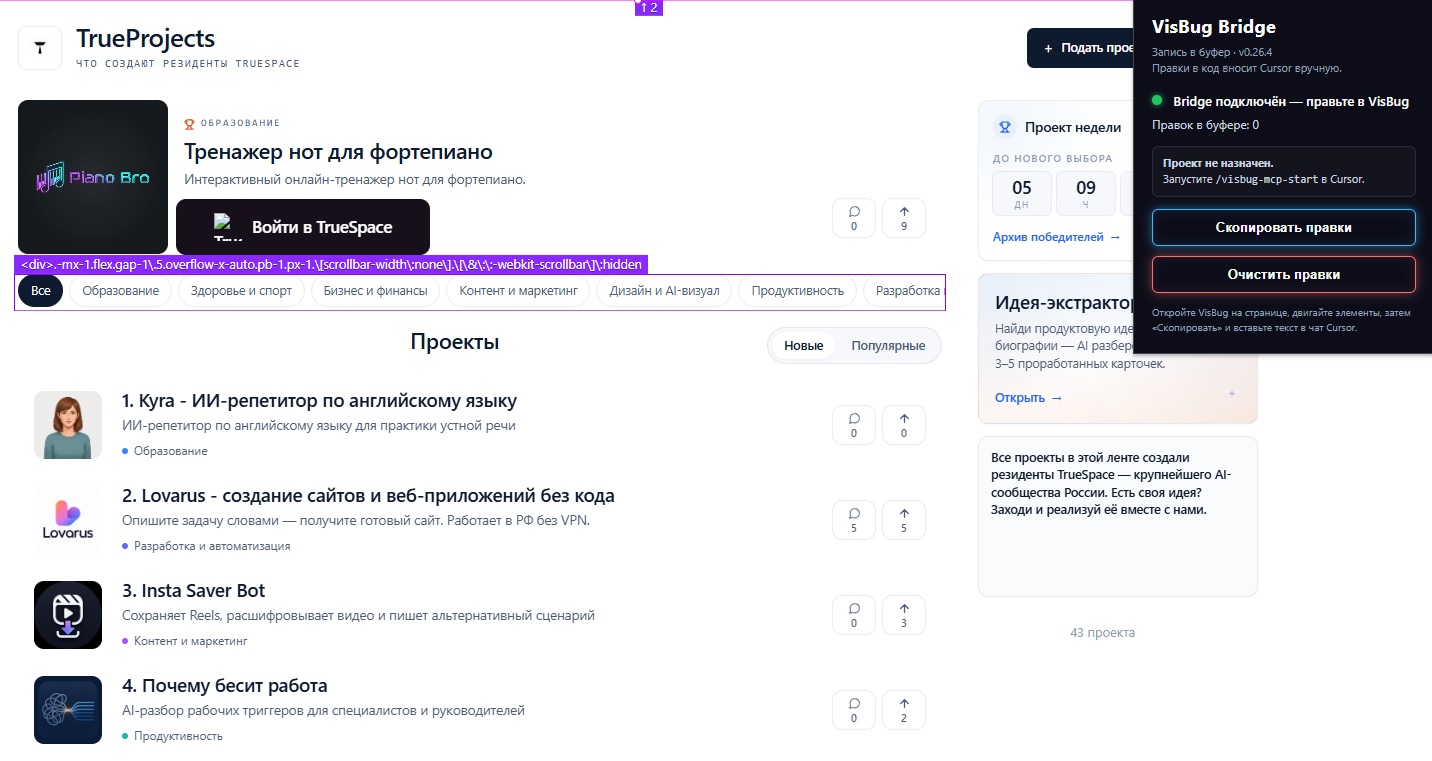The height and width of the screenshot is (761, 1432).
Task: Open comments on Тренажер нот для фортепиано
Action: point(854,218)
